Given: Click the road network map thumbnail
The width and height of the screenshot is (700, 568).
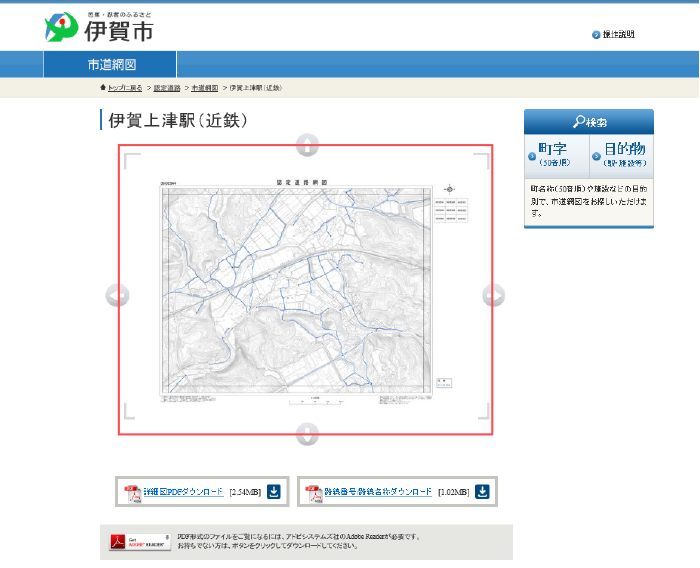Looking at the screenshot, I should click(x=306, y=289).
